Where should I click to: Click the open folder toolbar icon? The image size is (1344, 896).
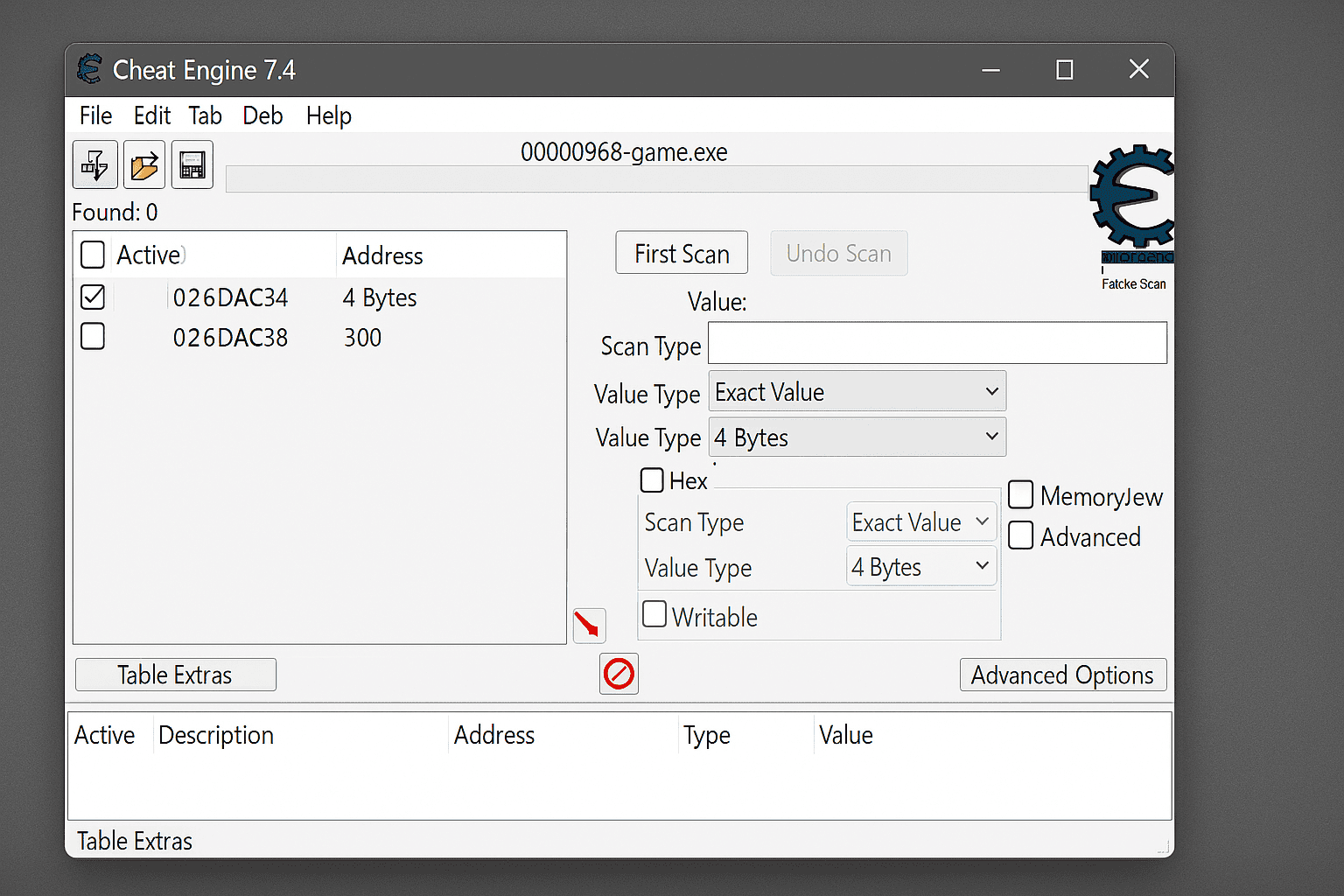tap(144, 164)
